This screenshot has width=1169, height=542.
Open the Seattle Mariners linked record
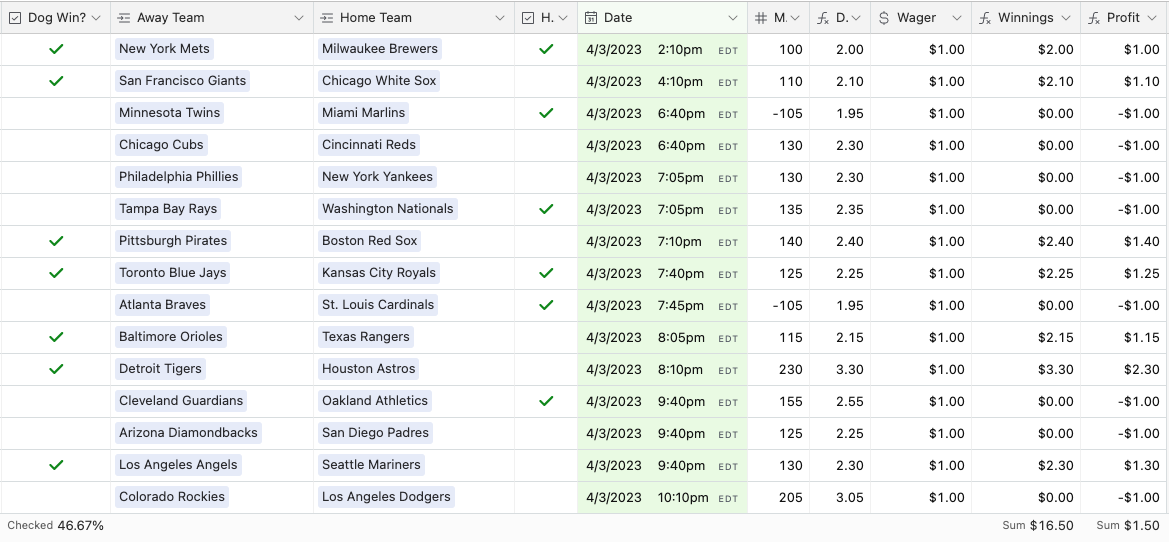tap(371, 465)
